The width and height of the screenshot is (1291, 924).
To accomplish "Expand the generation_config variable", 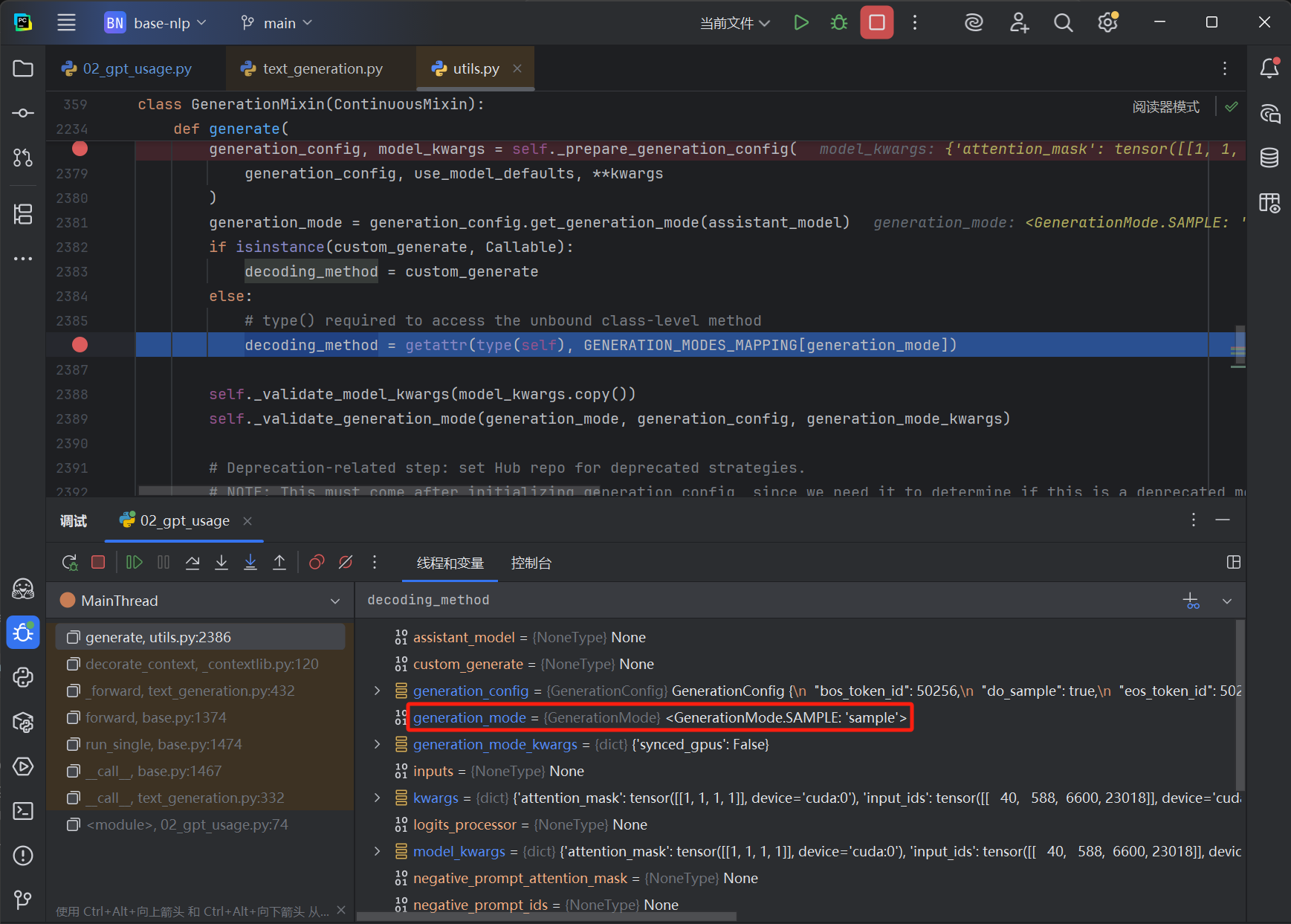I will coord(378,691).
